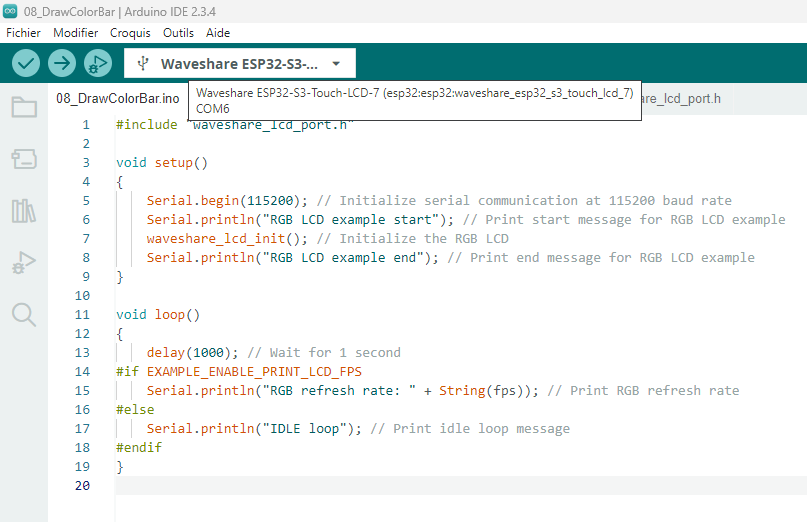Click the '// Initialize the RGB LCD' comment

click(x=412, y=239)
